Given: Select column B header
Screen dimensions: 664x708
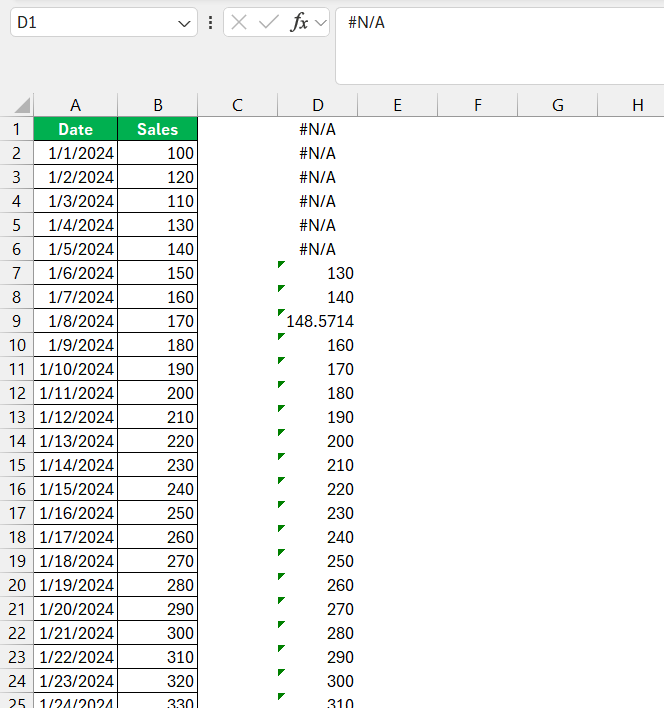Looking at the screenshot, I should point(158,105).
